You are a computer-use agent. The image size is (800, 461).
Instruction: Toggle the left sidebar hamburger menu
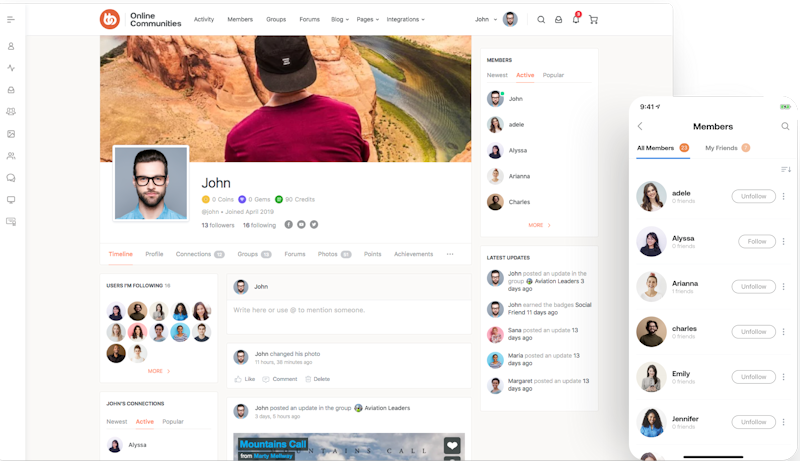(11, 19)
